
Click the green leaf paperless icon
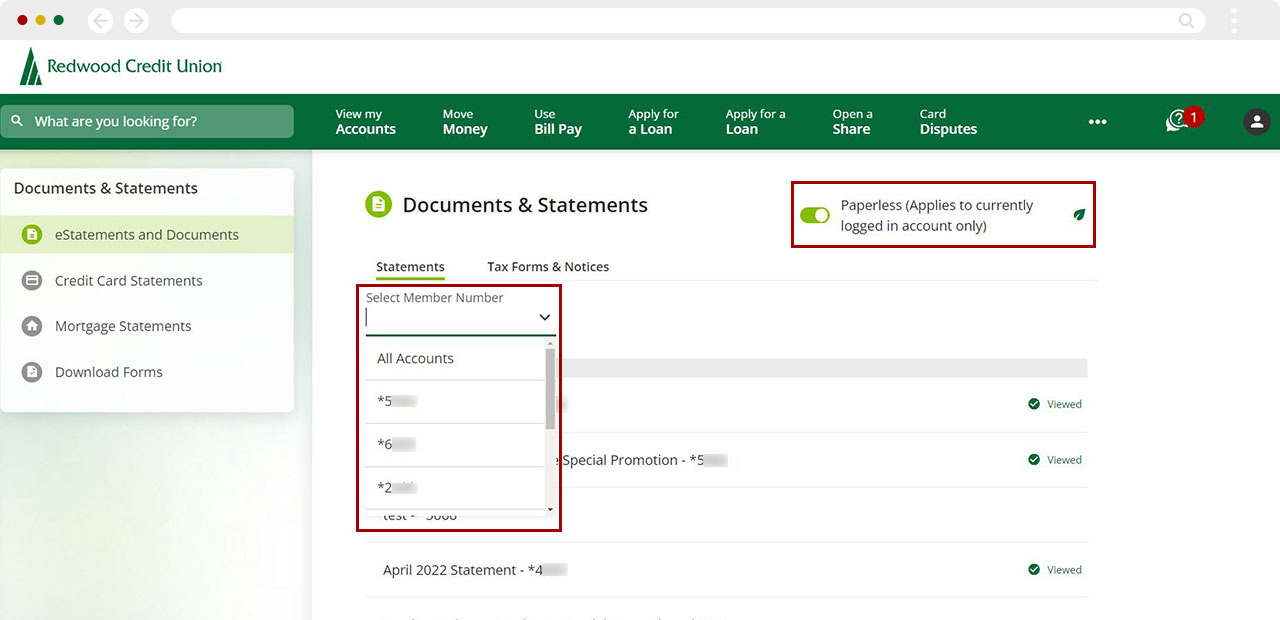[1079, 214]
